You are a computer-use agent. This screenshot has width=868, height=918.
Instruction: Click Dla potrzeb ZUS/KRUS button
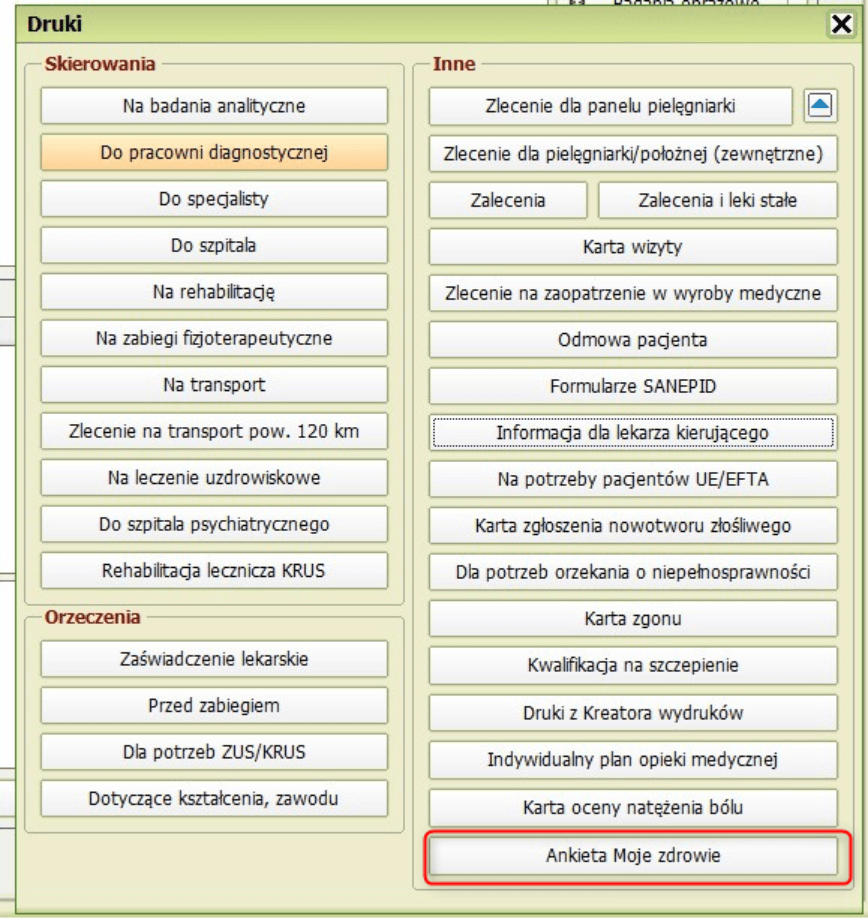214,752
